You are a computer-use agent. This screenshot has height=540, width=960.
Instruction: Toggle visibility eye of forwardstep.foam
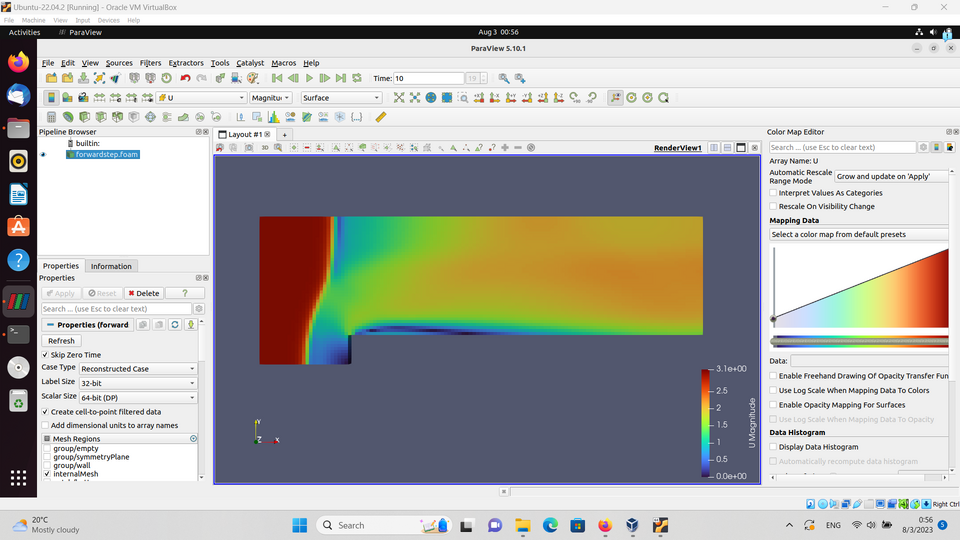point(43,154)
